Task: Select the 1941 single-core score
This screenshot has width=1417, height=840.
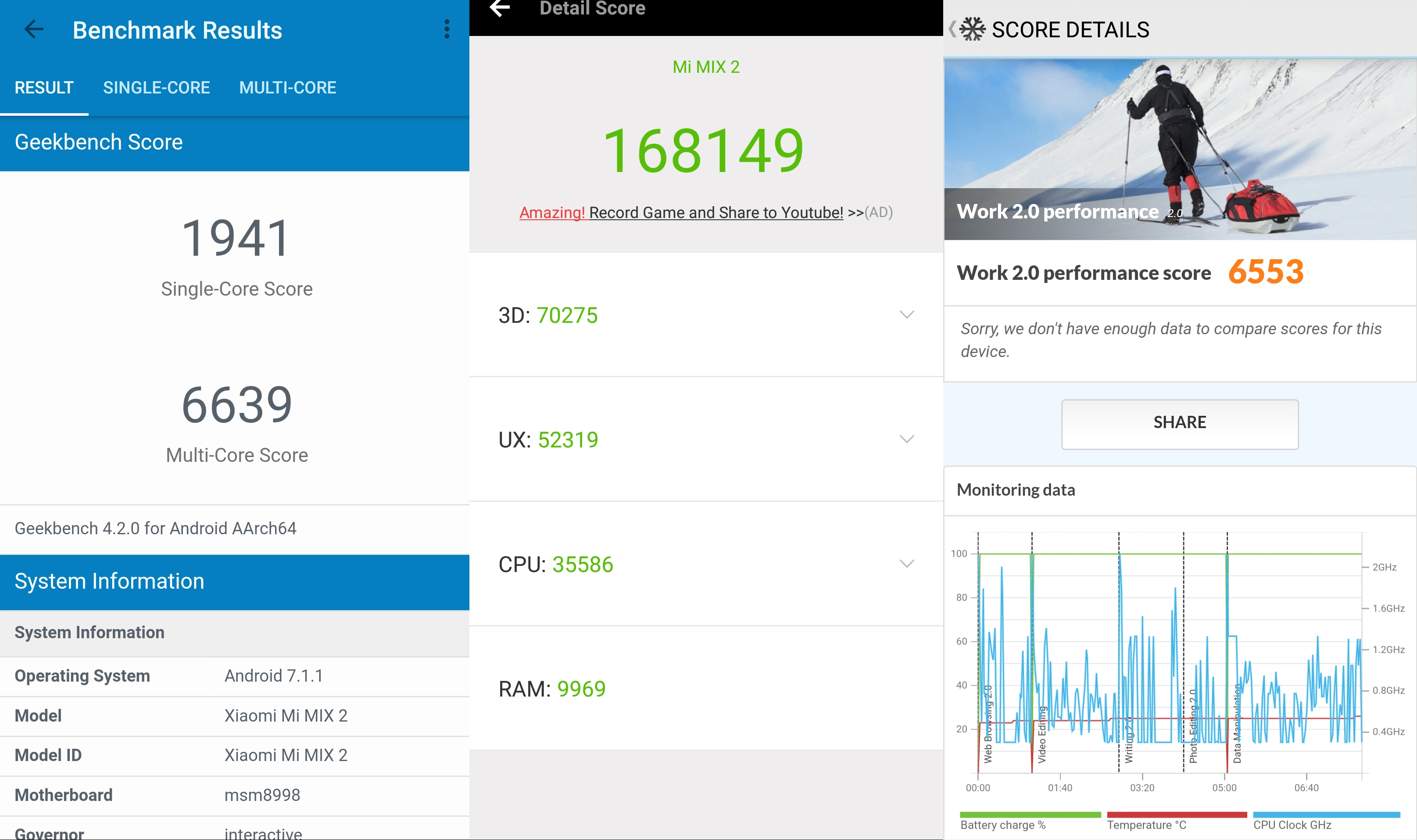Action: [x=236, y=238]
